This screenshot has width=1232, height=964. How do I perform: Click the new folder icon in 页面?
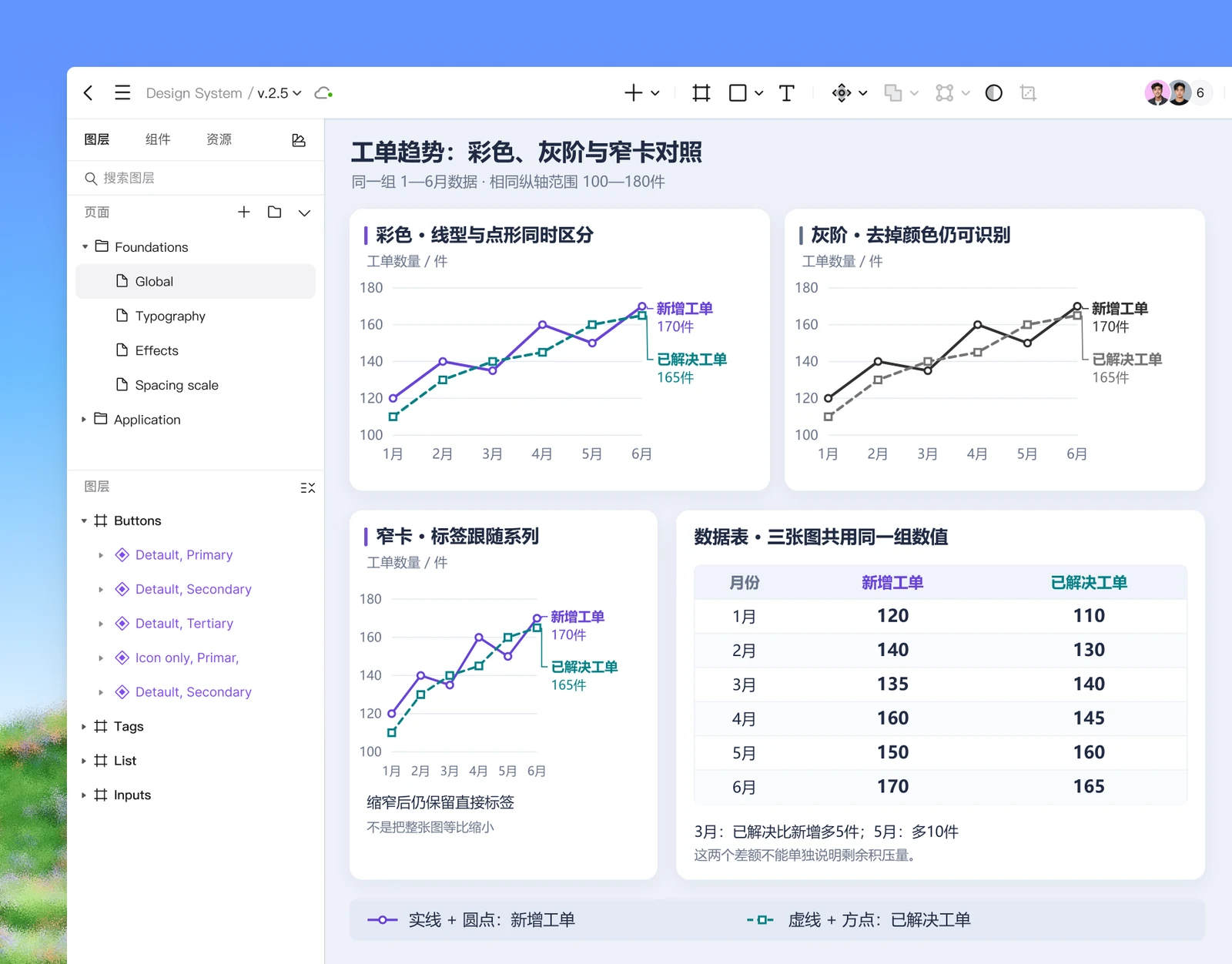pyautogui.click(x=274, y=212)
